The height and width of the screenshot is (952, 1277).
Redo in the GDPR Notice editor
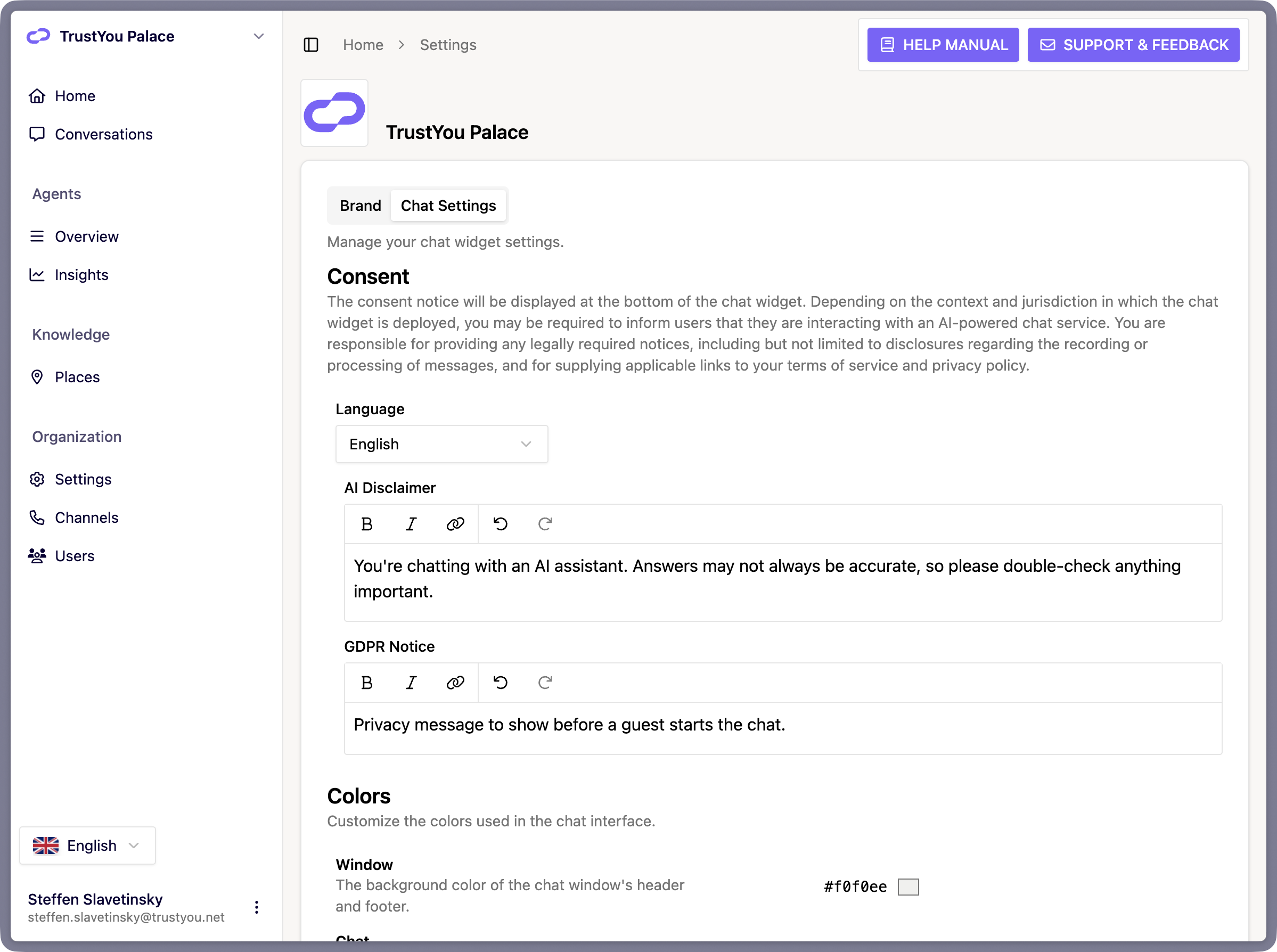pos(545,682)
